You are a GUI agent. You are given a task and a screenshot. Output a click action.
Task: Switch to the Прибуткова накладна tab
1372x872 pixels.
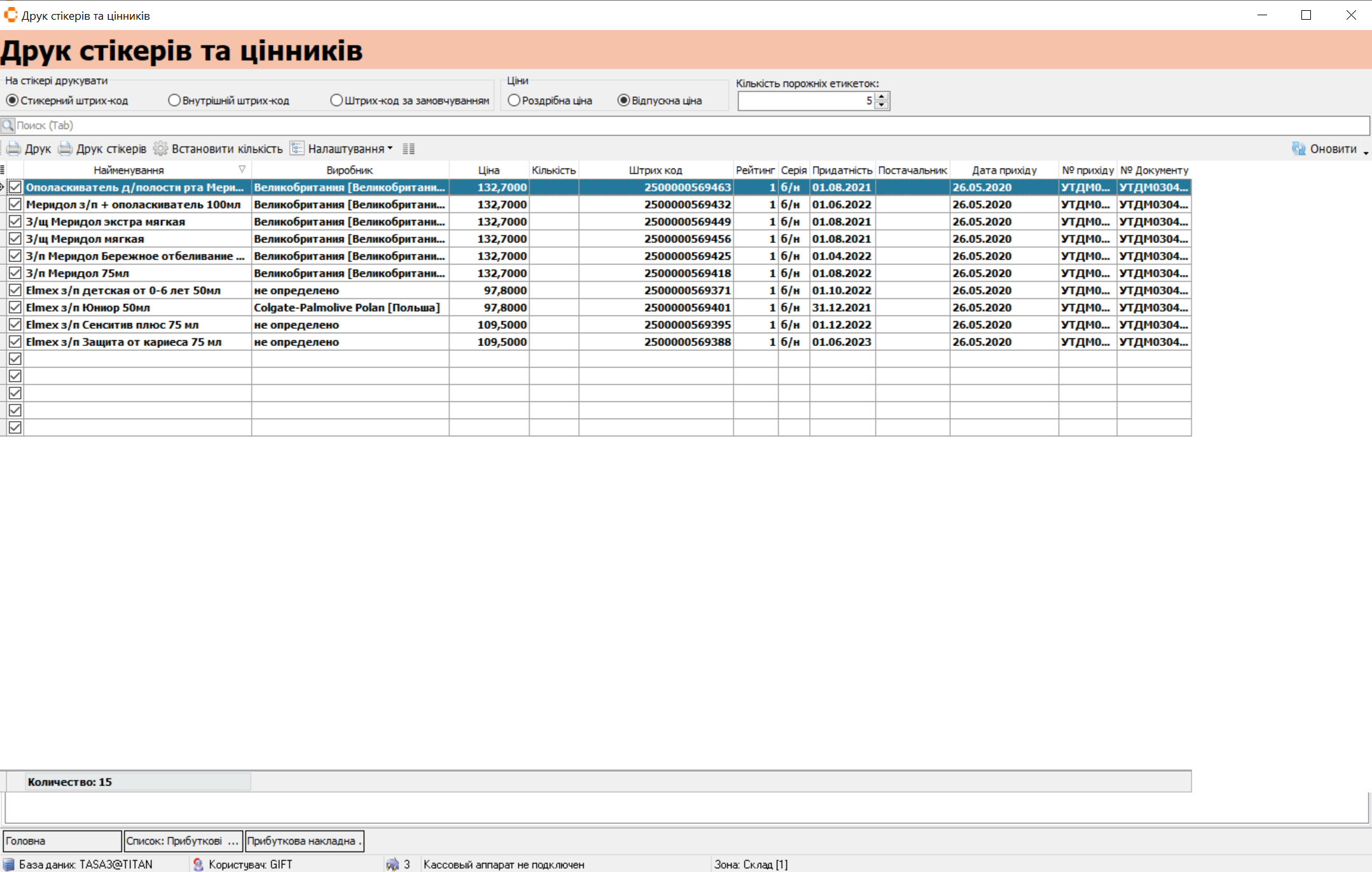303,841
